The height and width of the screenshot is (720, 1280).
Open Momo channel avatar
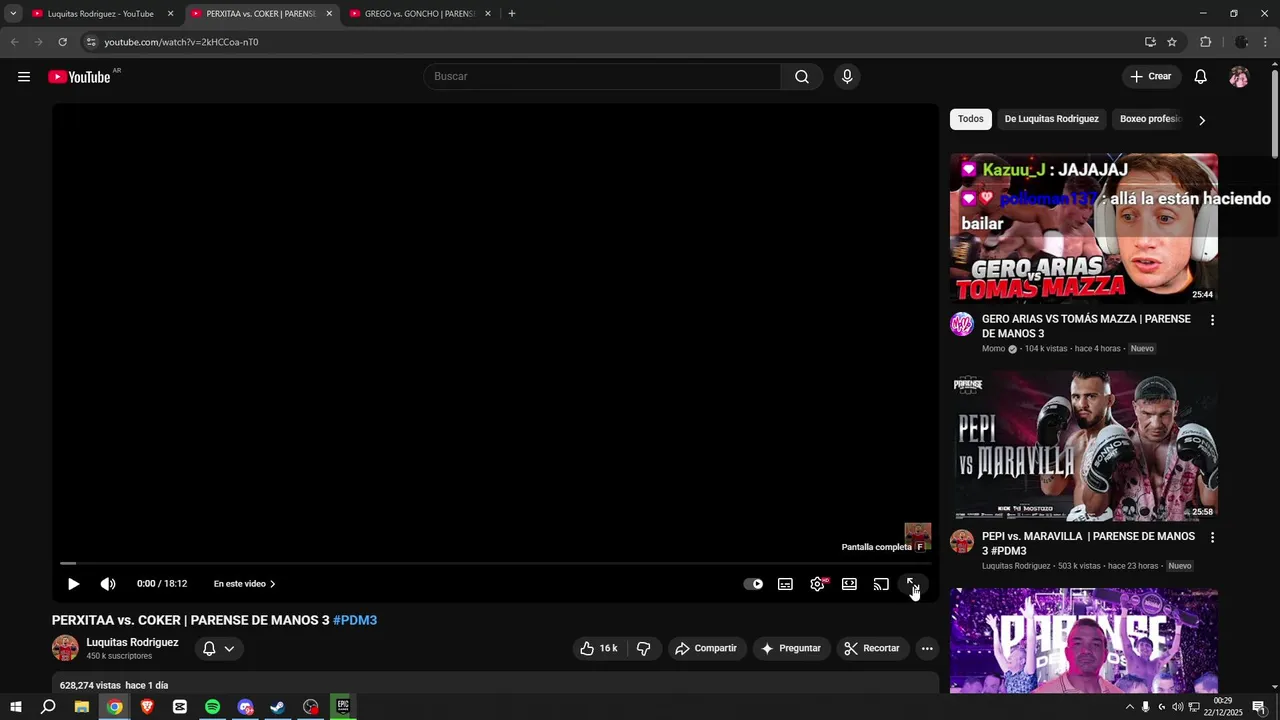click(x=962, y=324)
